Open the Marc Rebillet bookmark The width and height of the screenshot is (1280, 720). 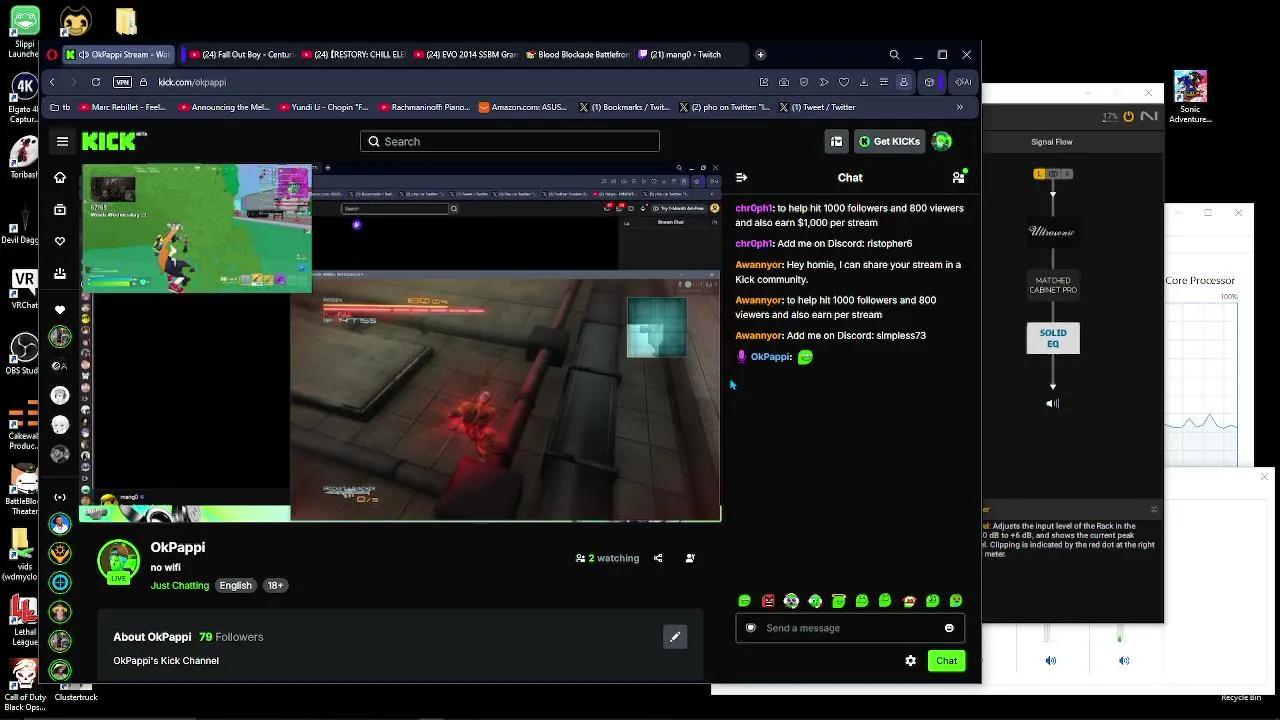pos(123,107)
